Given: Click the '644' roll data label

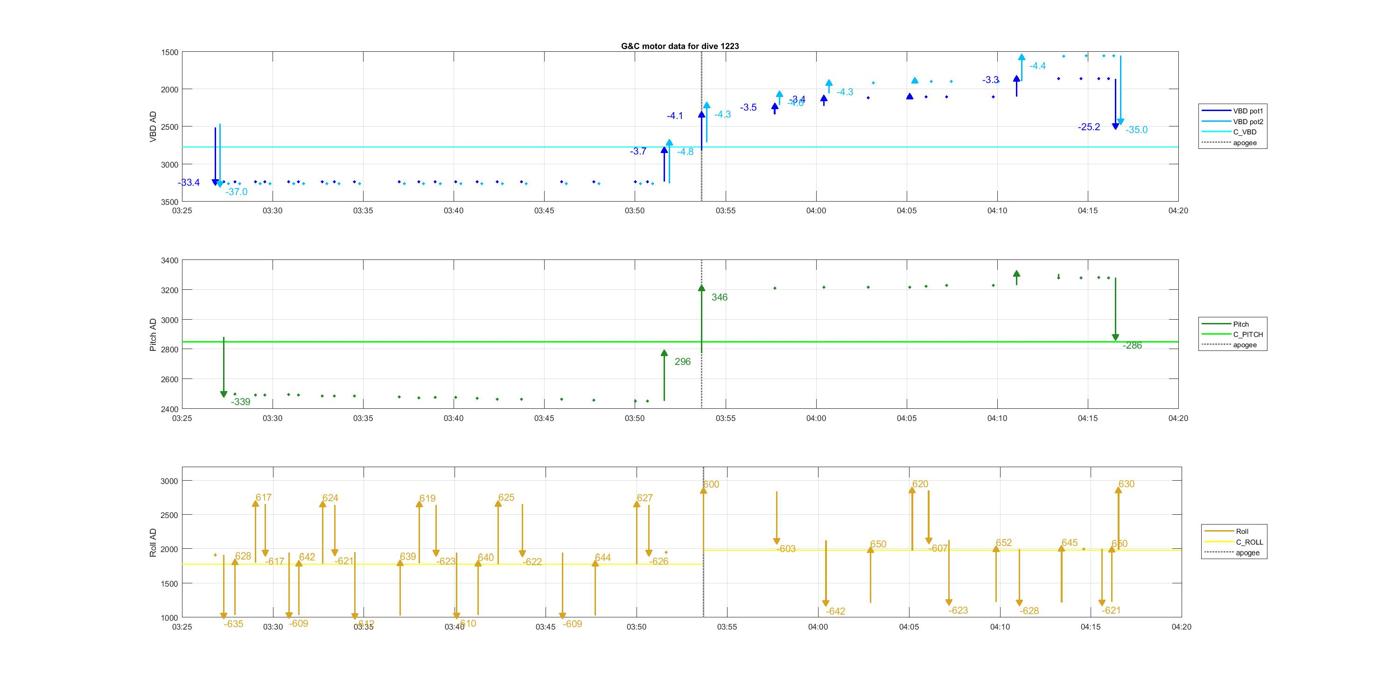Looking at the screenshot, I should tap(603, 558).
